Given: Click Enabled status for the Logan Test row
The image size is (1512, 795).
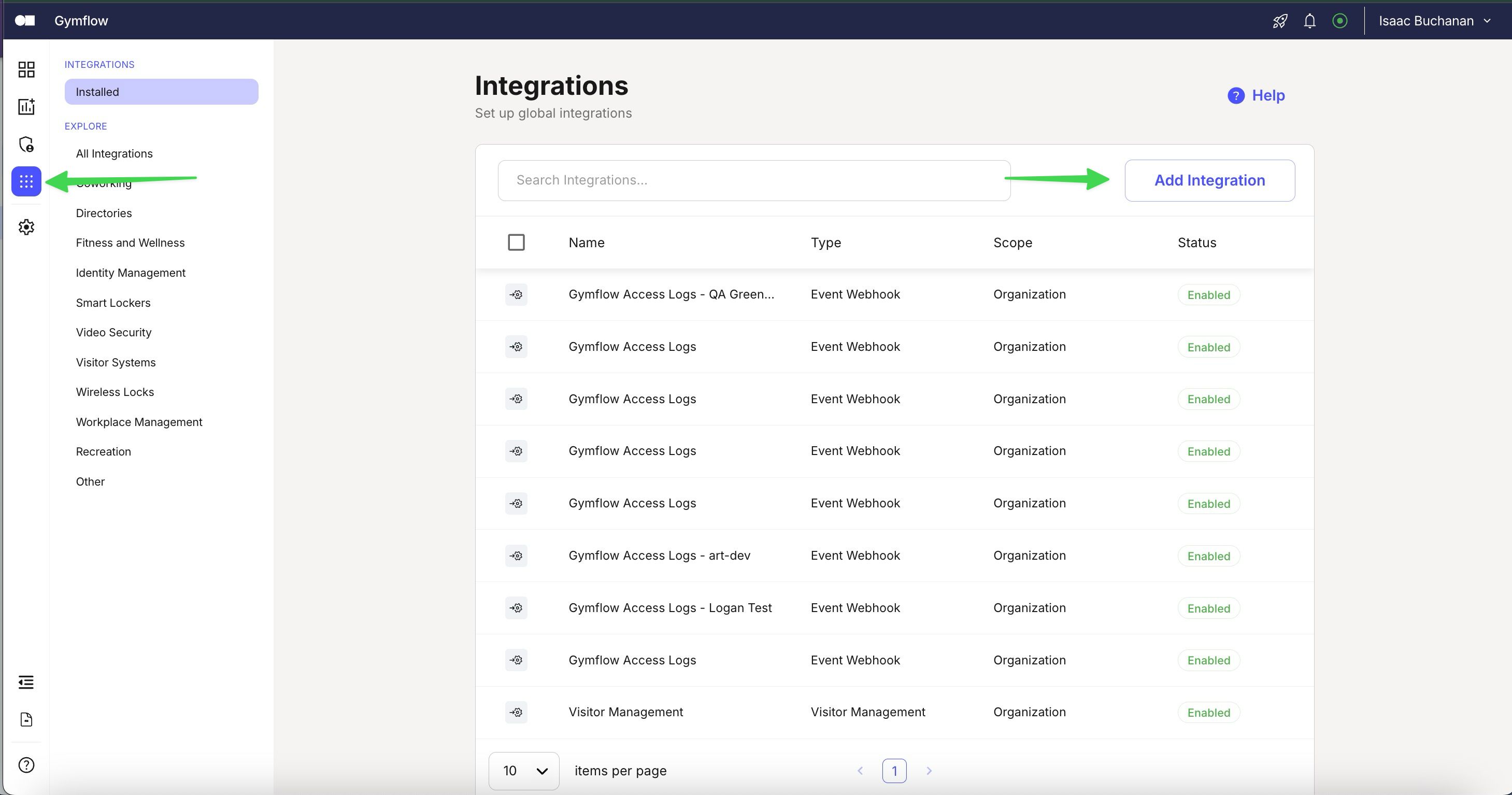Looking at the screenshot, I should coord(1208,608).
